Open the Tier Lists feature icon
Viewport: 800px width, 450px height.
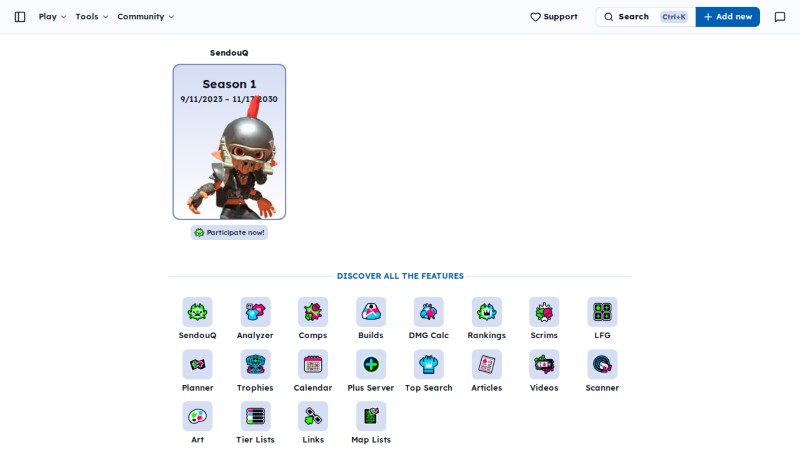(255, 416)
